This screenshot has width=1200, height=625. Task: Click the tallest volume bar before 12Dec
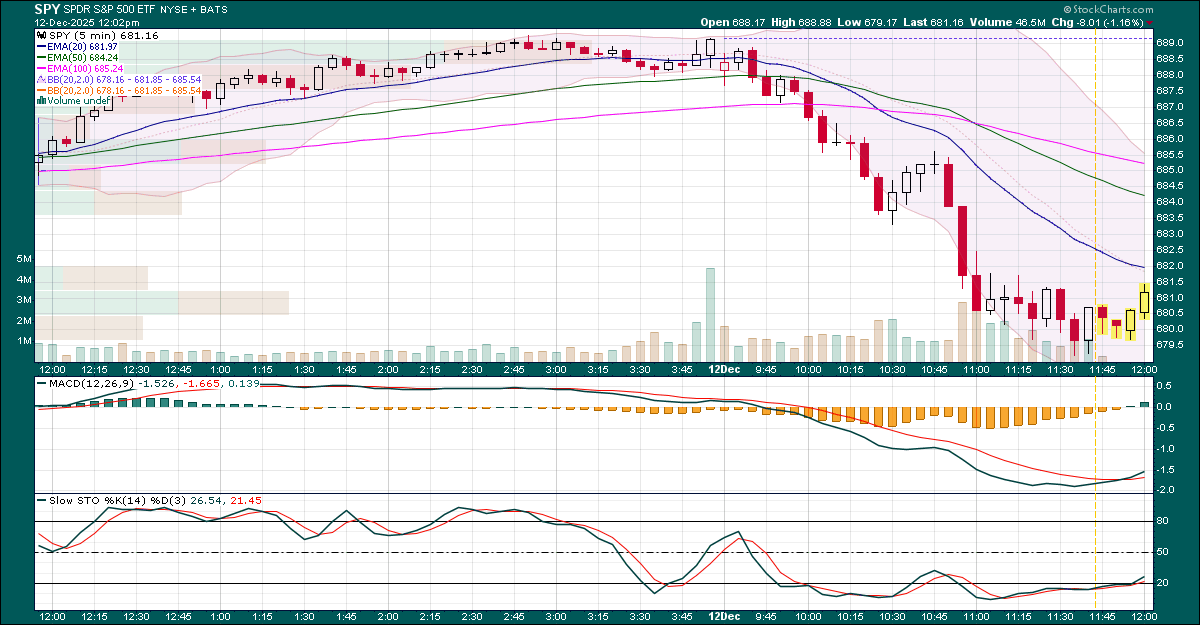(x=710, y=314)
